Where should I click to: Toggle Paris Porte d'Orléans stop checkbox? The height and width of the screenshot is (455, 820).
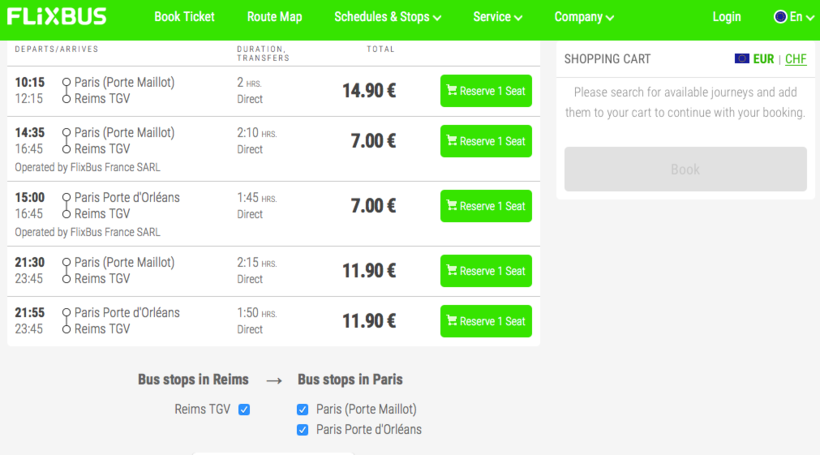(x=303, y=430)
